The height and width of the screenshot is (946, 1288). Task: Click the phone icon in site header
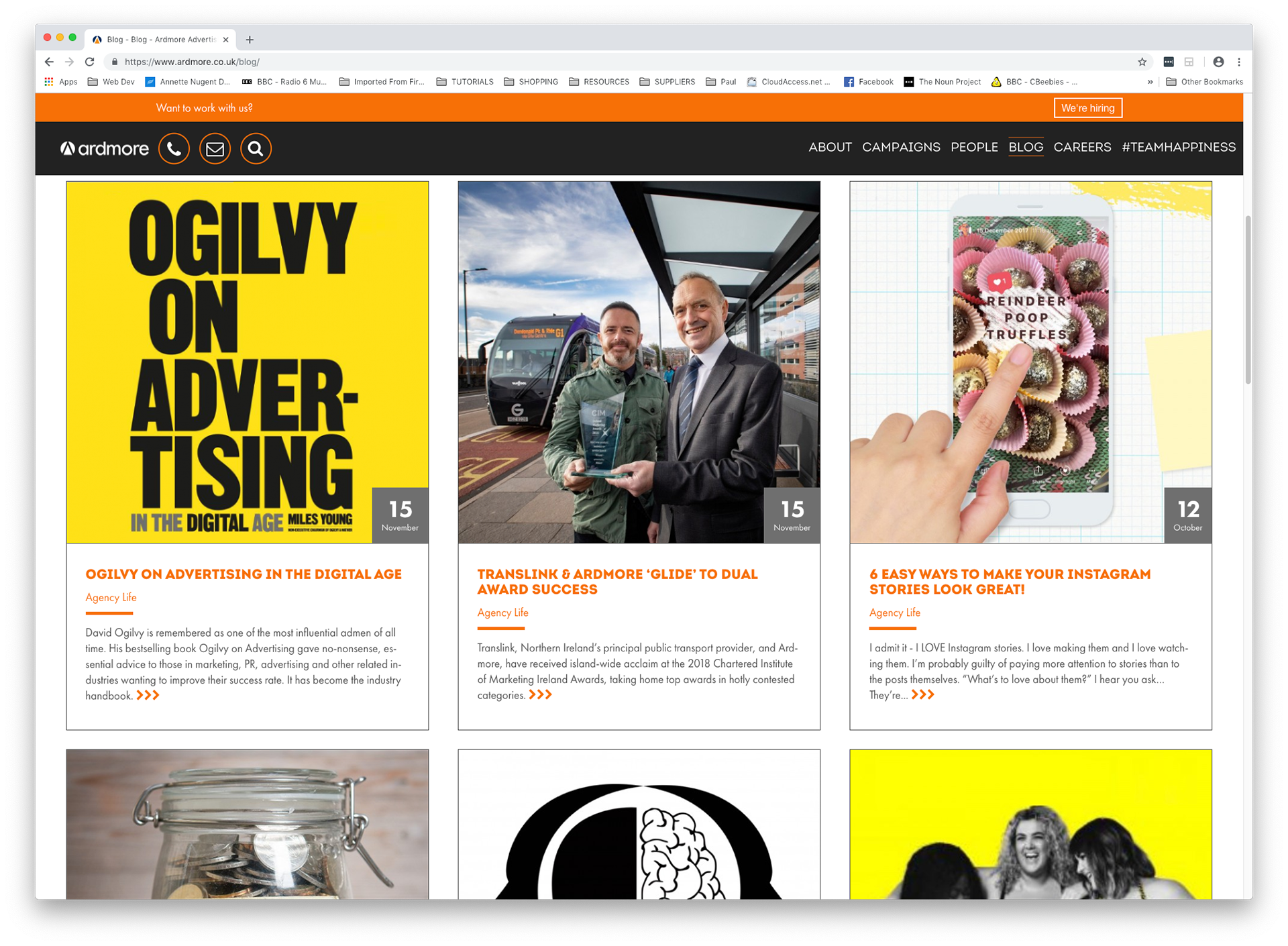tap(174, 148)
